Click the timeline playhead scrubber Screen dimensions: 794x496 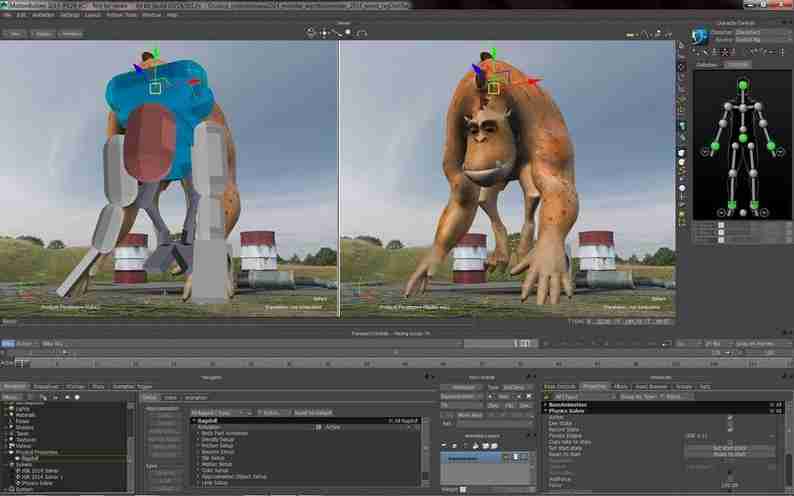click(19, 363)
